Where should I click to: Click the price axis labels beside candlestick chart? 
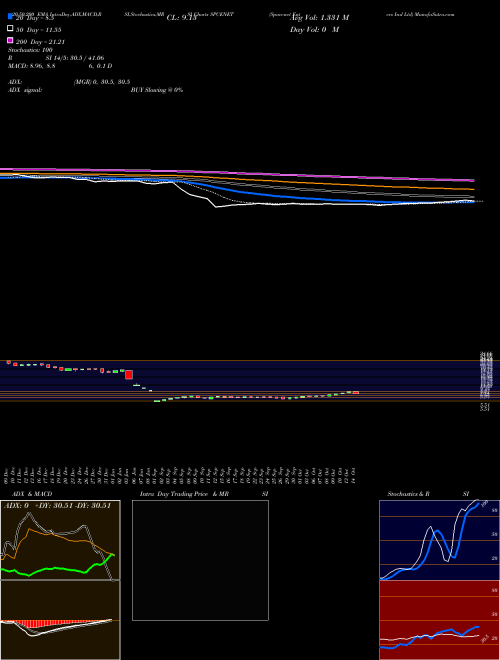pyautogui.click(x=486, y=381)
